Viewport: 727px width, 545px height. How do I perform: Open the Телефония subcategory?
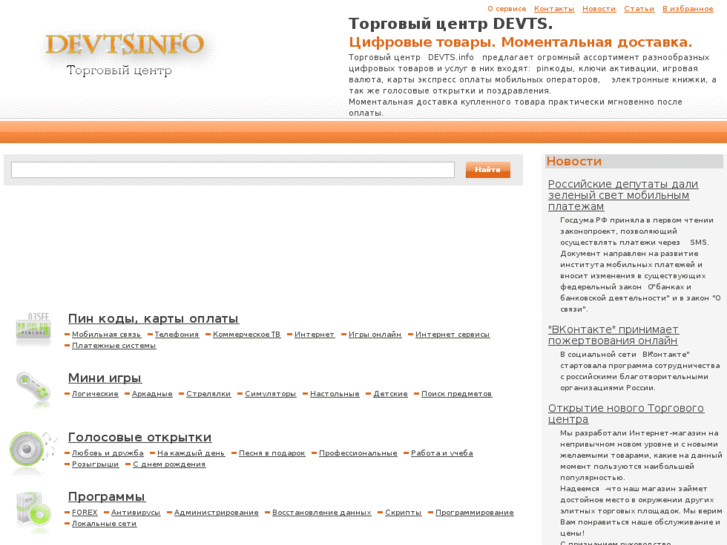point(177,334)
